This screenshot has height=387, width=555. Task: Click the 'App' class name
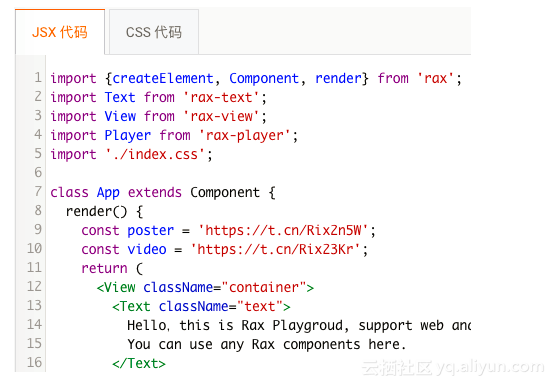point(108,193)
